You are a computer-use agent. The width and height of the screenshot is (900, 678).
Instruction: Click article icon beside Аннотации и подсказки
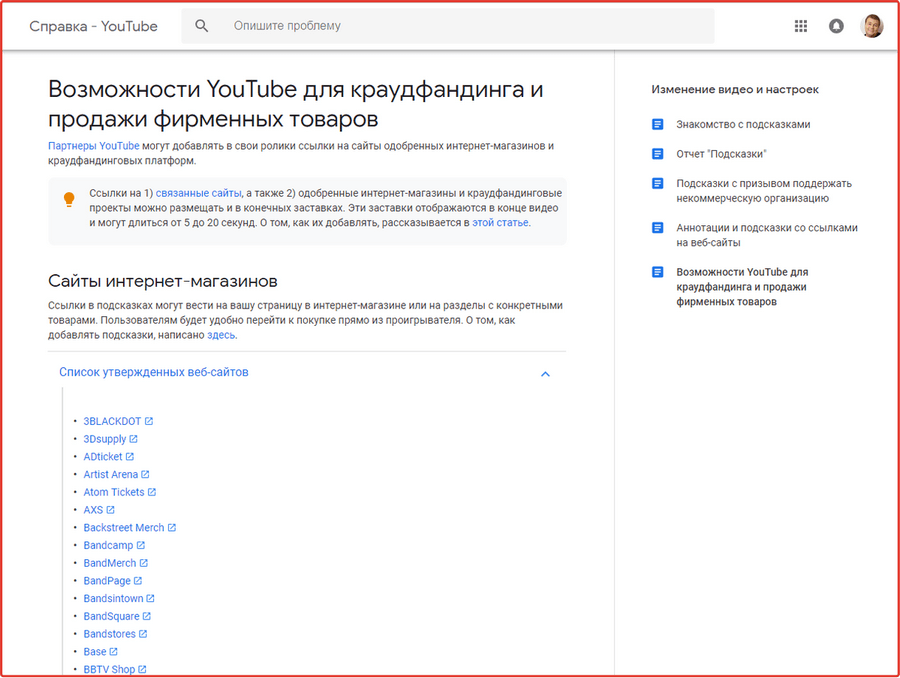coord(658,228)
